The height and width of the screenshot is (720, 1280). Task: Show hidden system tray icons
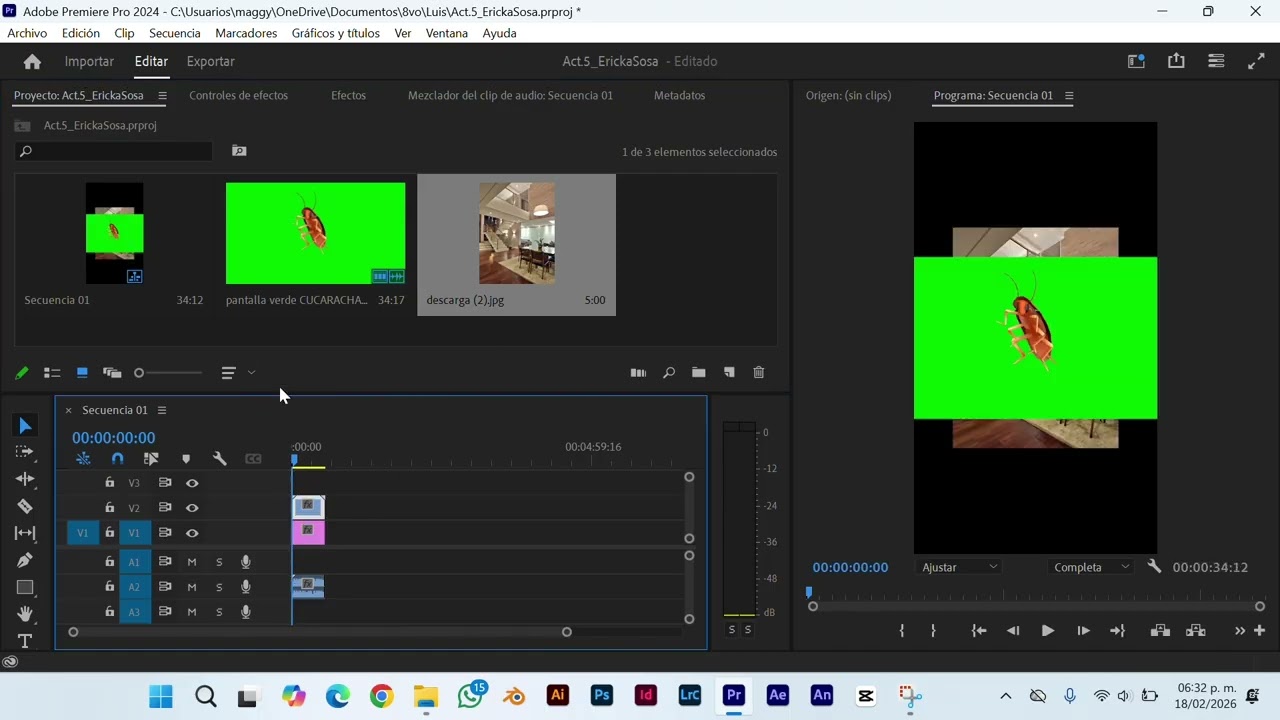1005,696
